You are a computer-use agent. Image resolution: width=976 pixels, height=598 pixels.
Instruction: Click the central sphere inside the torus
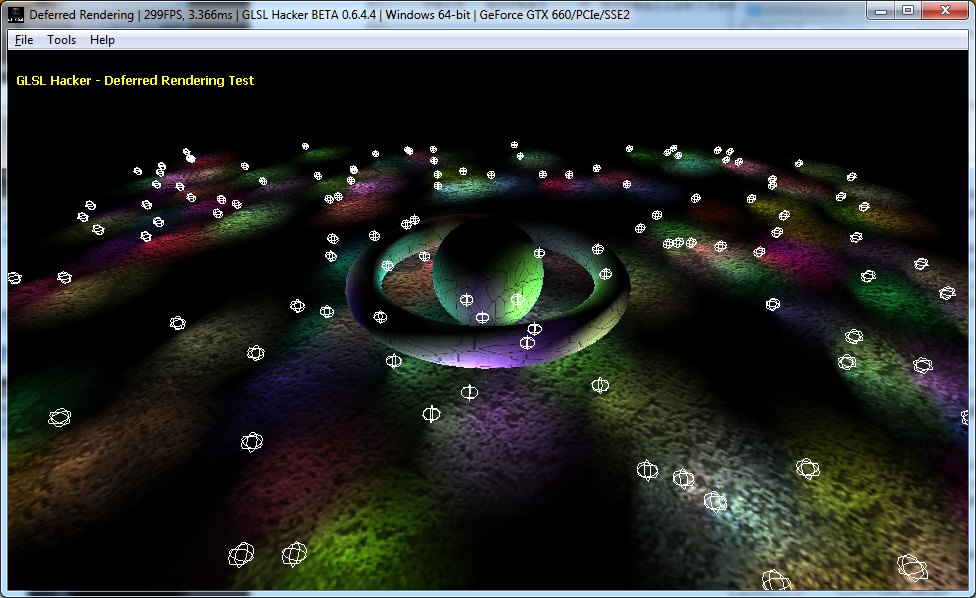pos(488,273)
